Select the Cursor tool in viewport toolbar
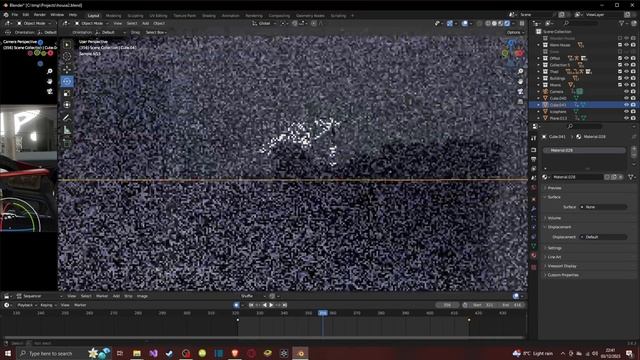Viewport: 640px width, 360px height. point(67,57)
